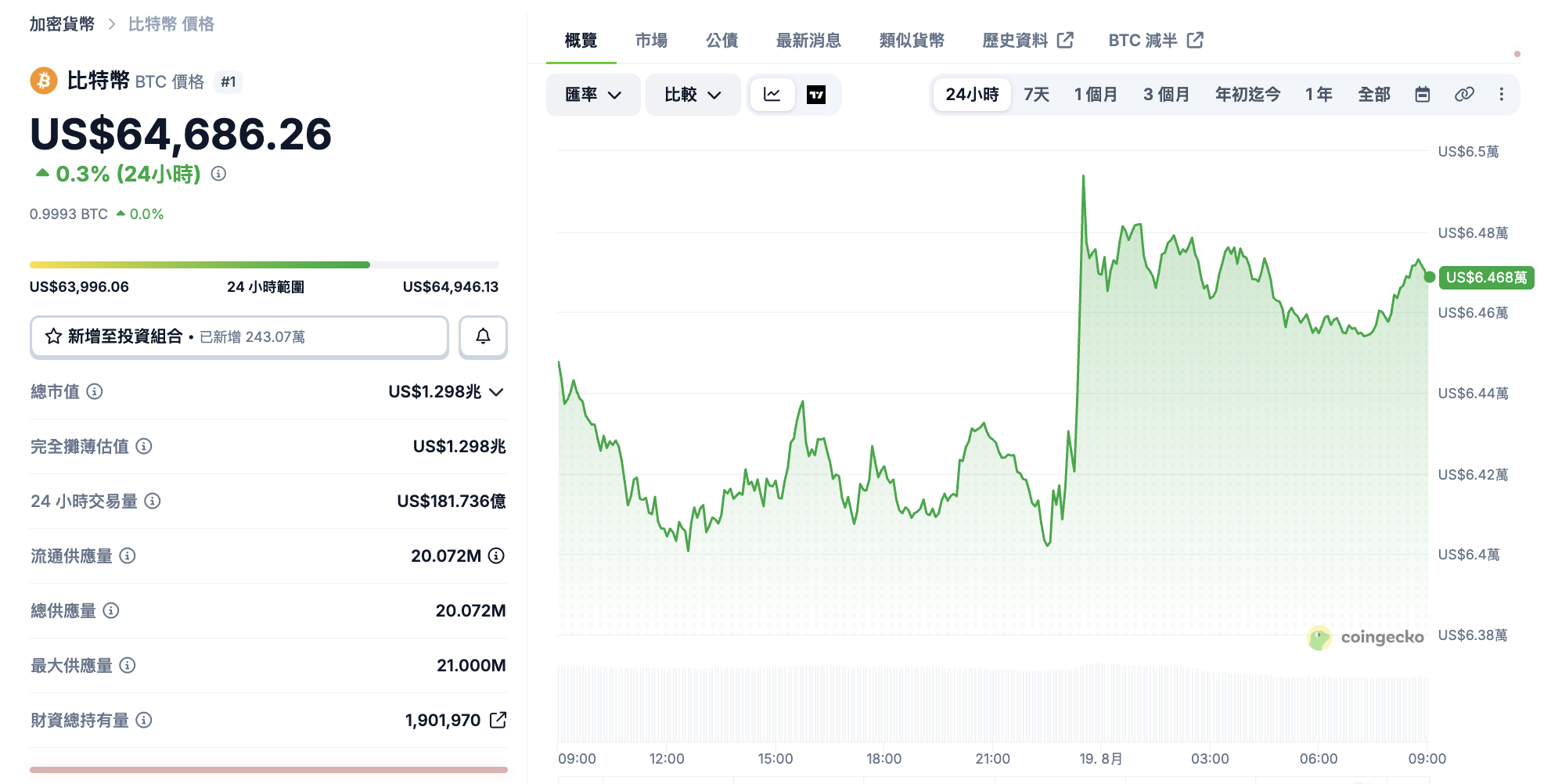The height and width of the screenshot is (784, 1551).
Task: Click info icon next to 24 小時交易量
Action: 153,501
